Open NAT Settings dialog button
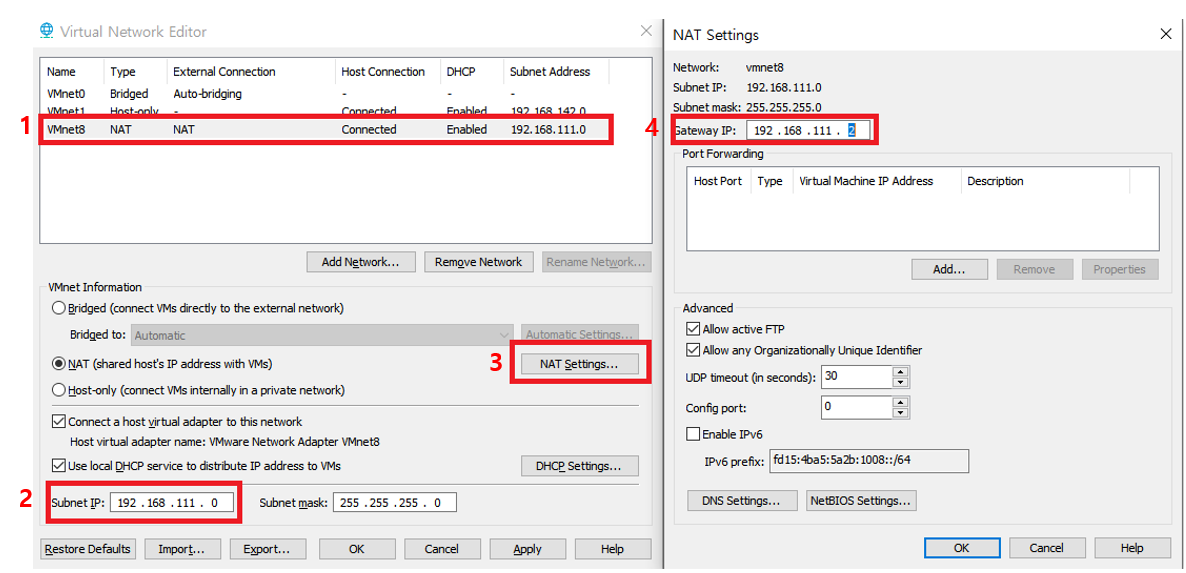 click(x=579, y=364)
